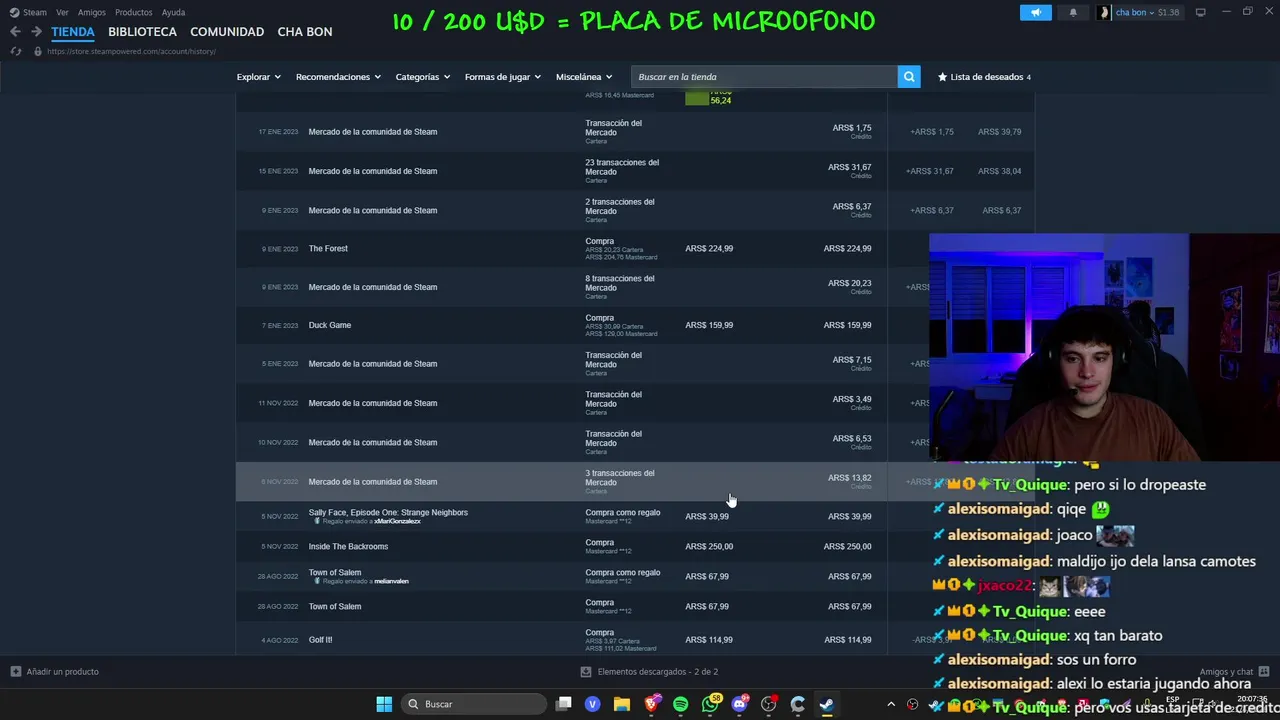
Task: Open the Ver menu
Action: (62, 12)
